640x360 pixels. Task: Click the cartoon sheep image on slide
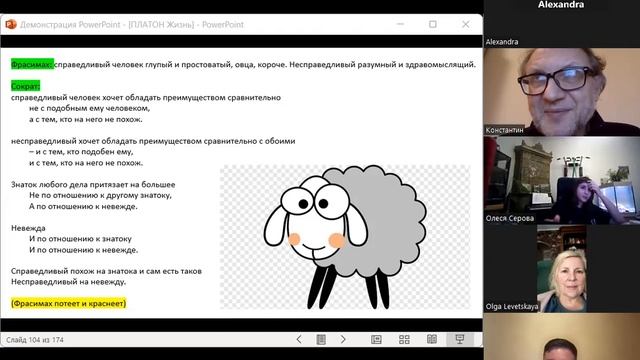[x=345, y=237]
